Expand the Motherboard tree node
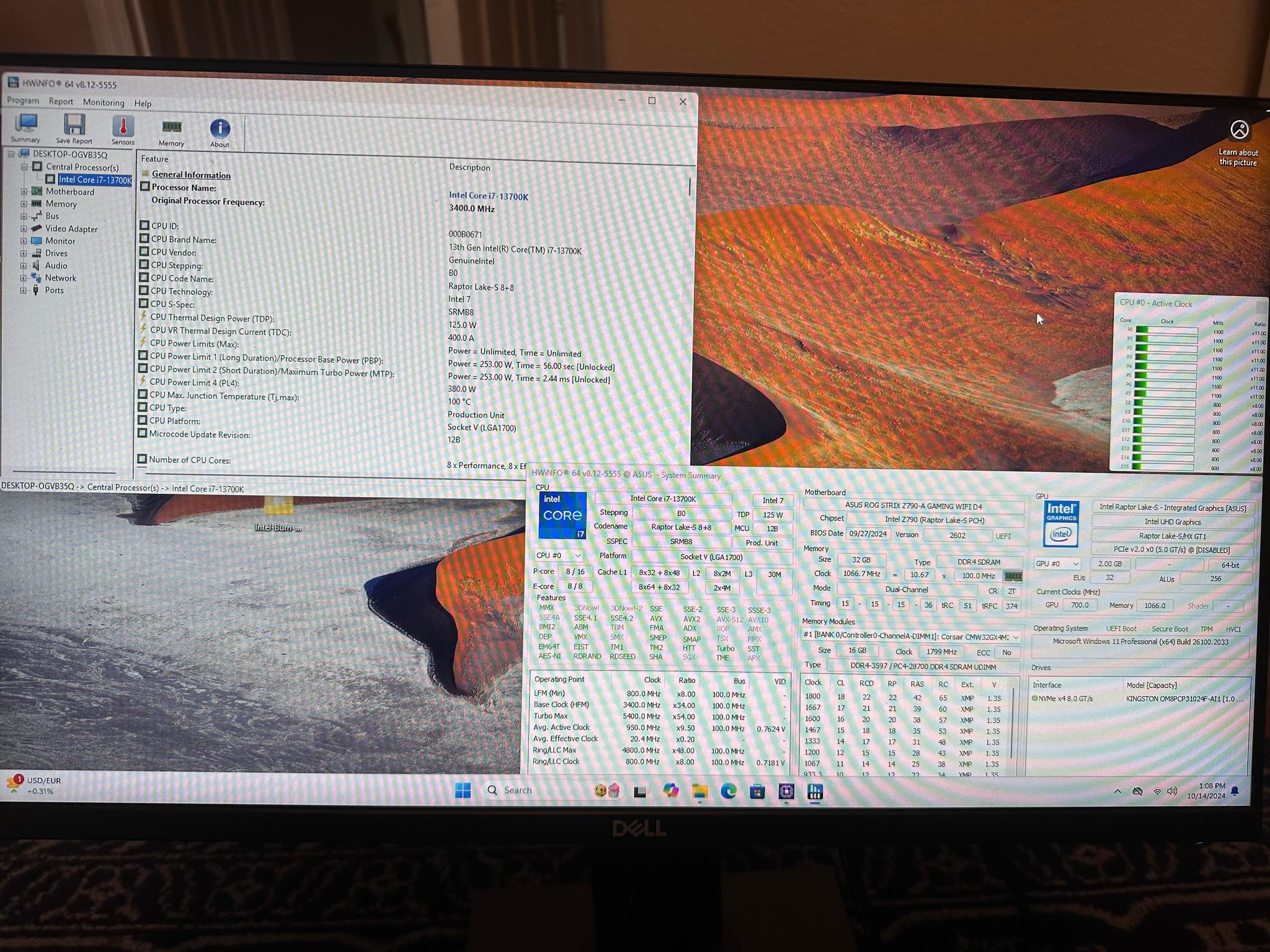The image size is (1270, 952). (x=24, y=192)
